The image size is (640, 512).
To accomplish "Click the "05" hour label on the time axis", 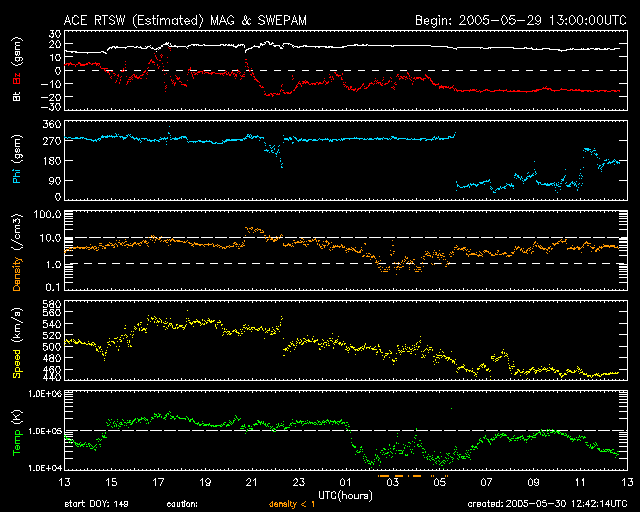I will (439, 482).
